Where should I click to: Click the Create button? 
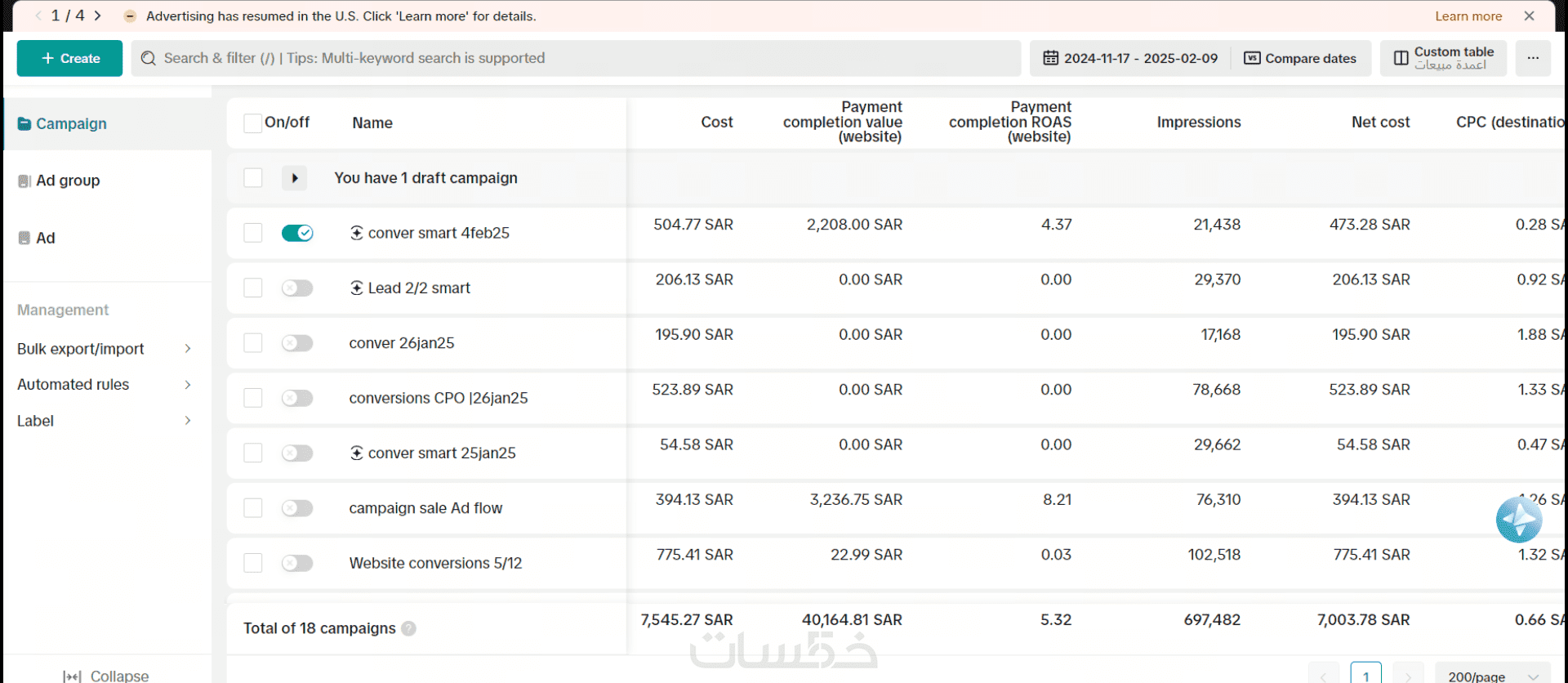(69, 58)
